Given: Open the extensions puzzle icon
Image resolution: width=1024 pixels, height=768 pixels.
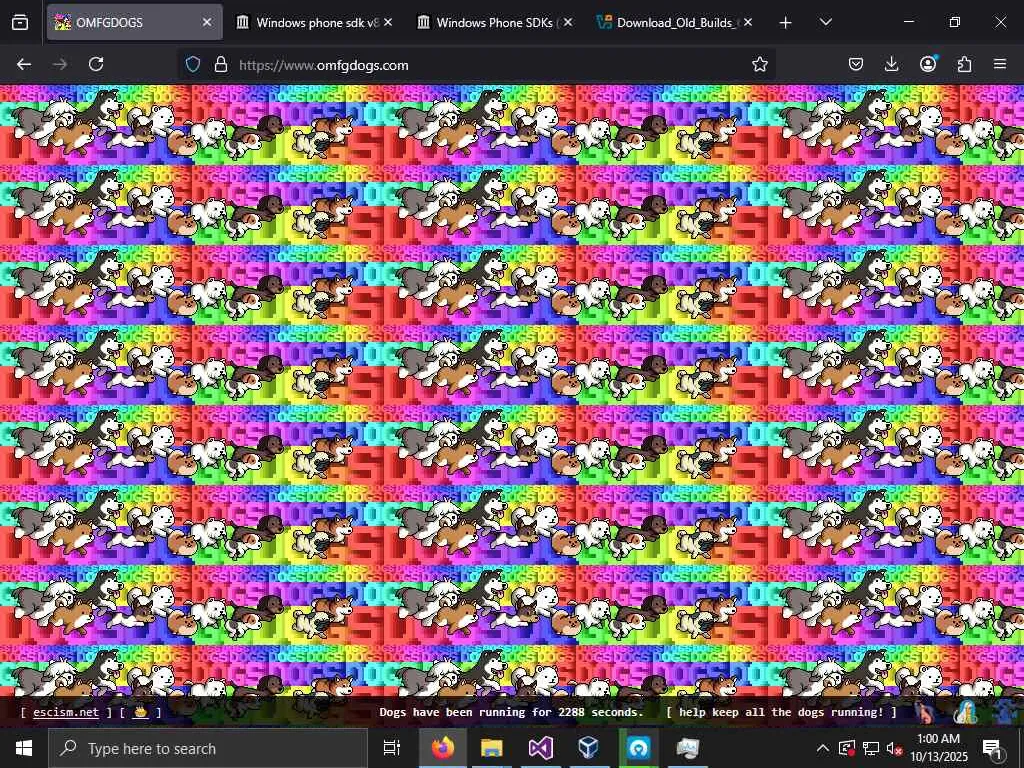Looking at the screenshot, I should [x=964, y=64].
